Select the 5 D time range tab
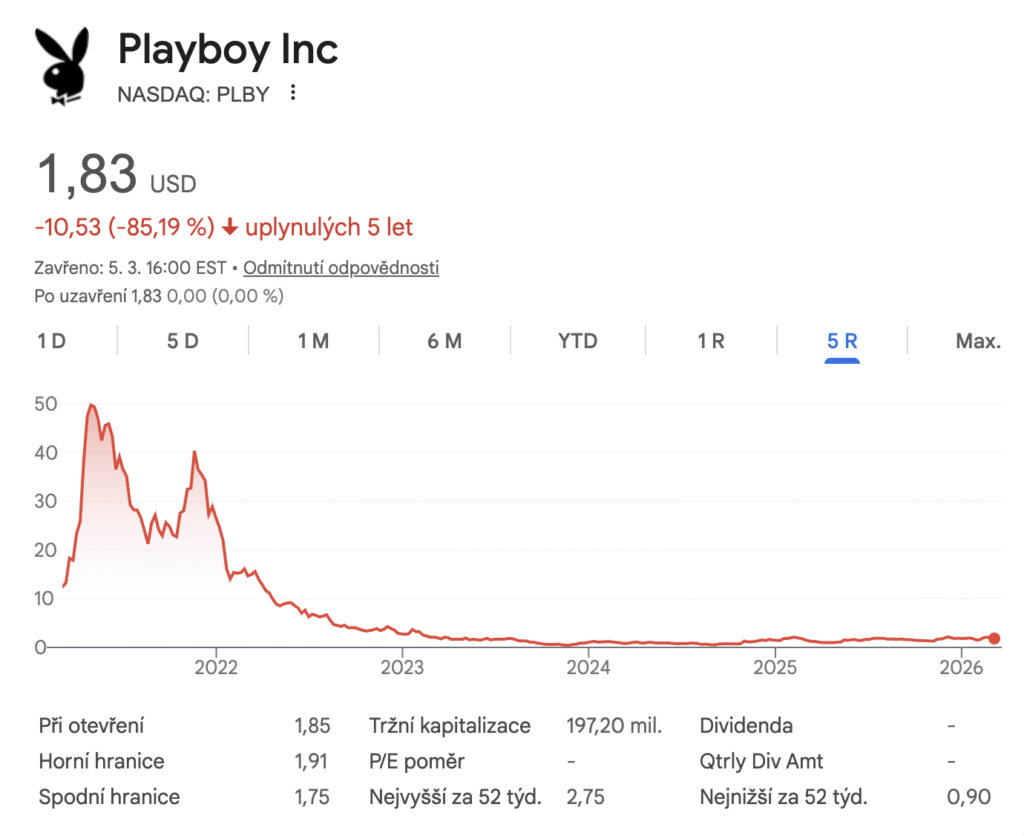This screenshot has width=1024, height=836. [x=182, y=341]
